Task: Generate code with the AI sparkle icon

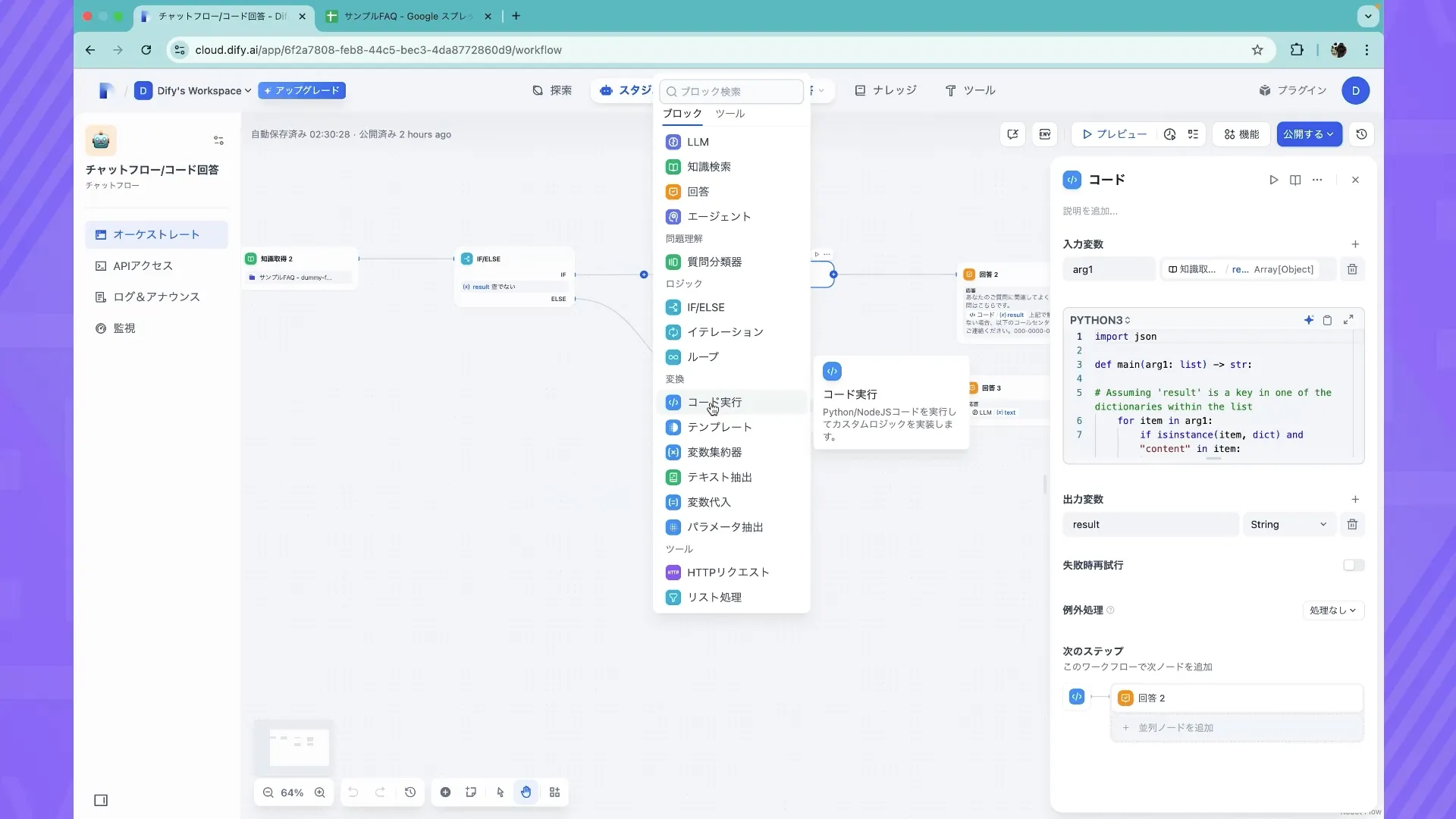Action: tap(1309, 319)
